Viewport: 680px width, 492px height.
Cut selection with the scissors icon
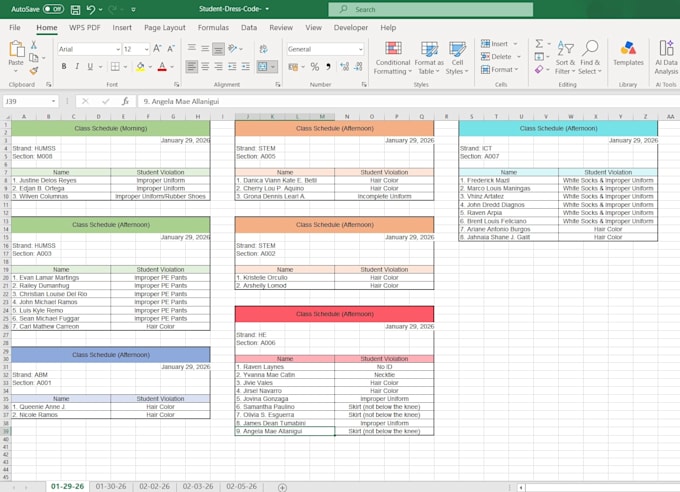tap(34, 44)
